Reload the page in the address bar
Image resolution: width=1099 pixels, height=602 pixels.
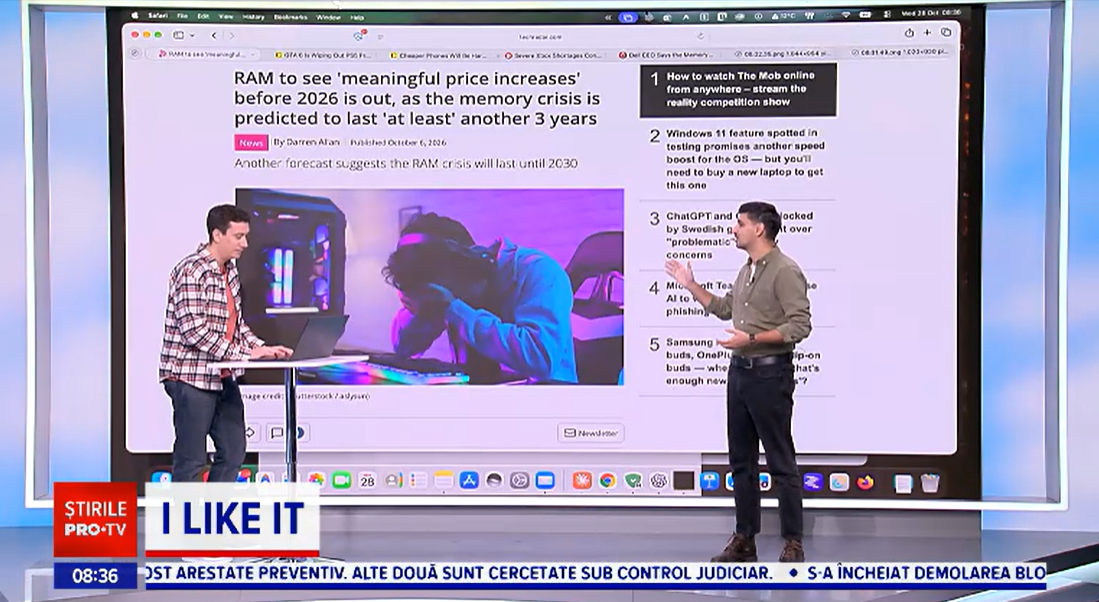(700, 36)
